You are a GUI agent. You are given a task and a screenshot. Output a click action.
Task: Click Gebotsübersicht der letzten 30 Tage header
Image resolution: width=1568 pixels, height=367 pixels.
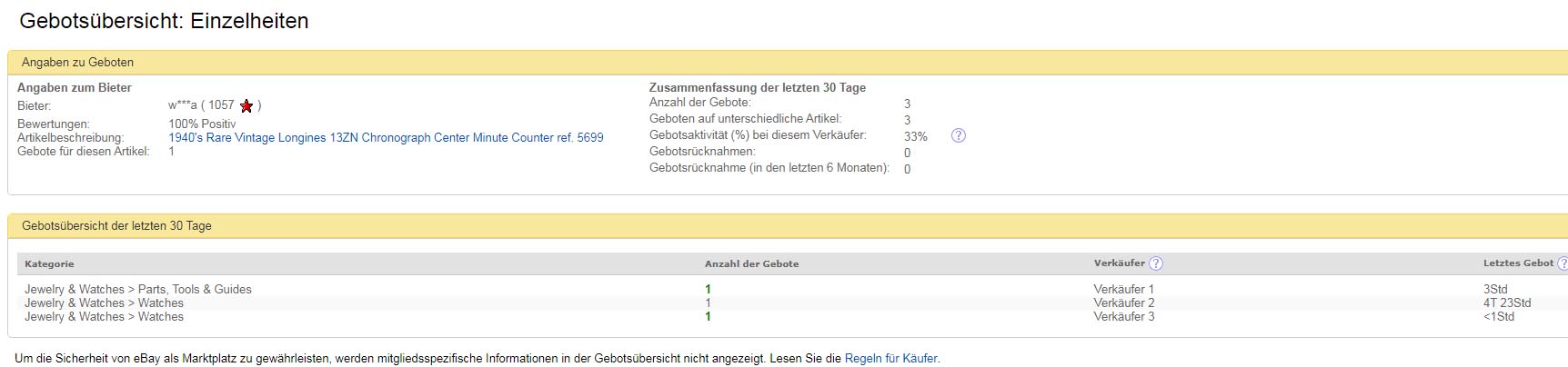(x=116, y=226)
